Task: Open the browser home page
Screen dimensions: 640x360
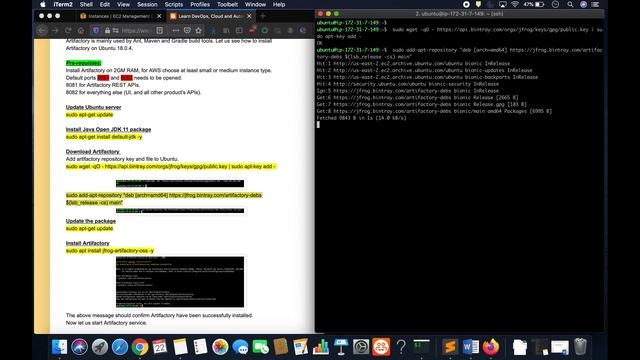Action: 81,31
